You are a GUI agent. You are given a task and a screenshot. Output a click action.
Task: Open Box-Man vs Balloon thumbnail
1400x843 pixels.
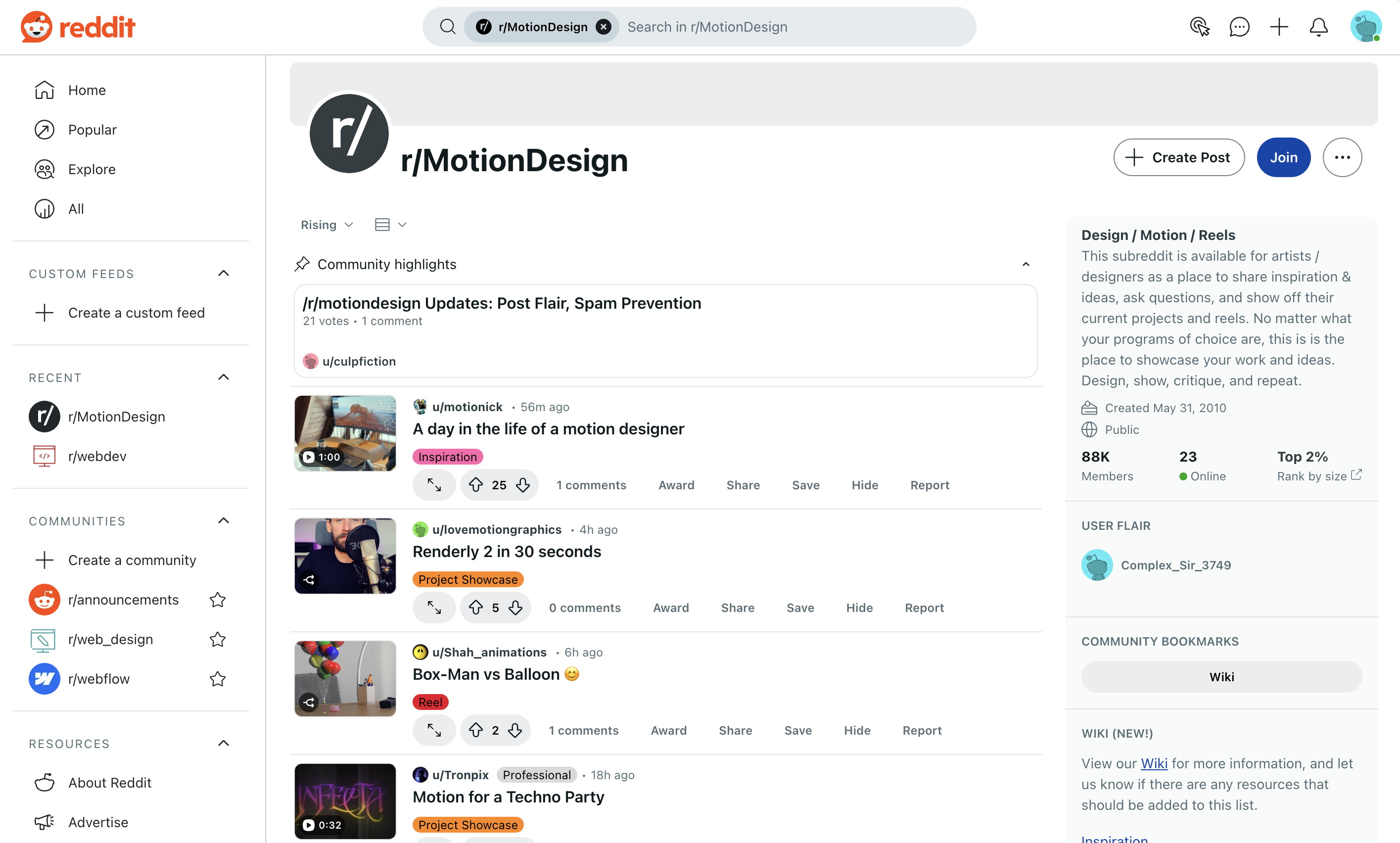coord(345,678)
